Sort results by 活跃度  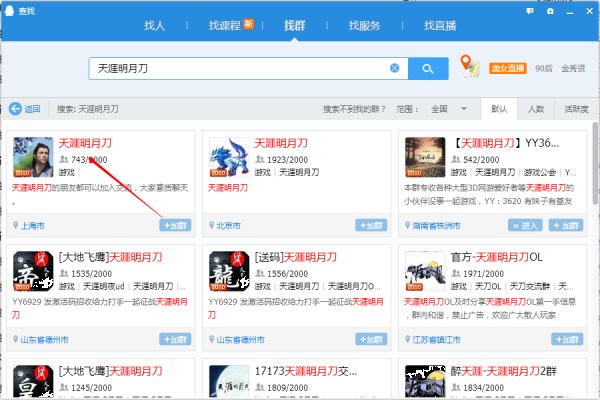(576, 109)
